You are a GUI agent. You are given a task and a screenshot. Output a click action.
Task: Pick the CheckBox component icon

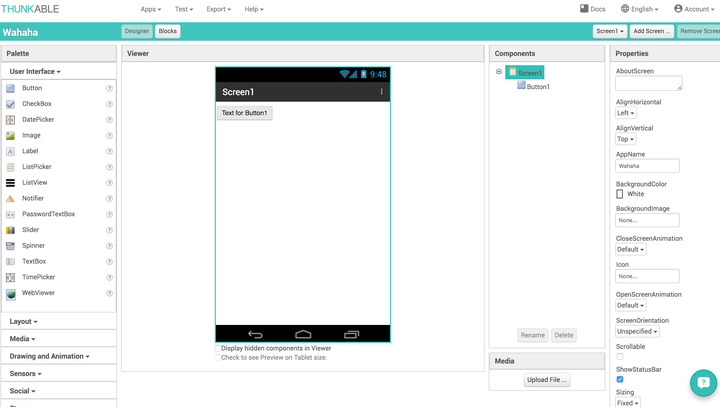tap(10, 104)
